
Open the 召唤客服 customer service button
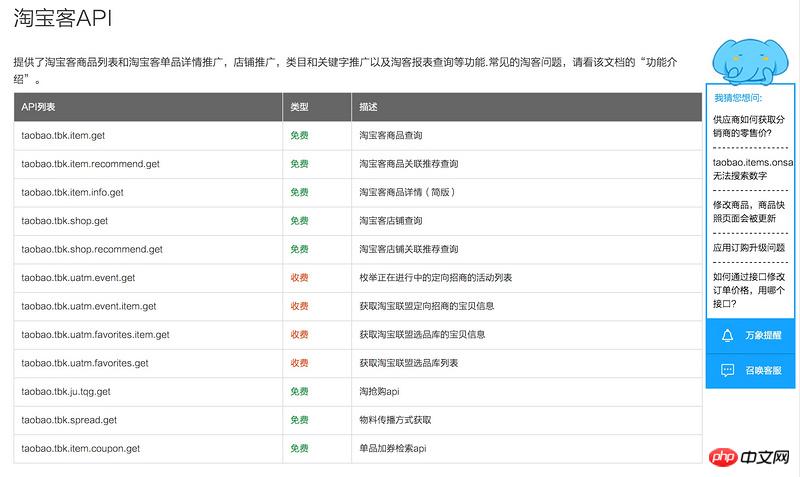tap(751, 370)
